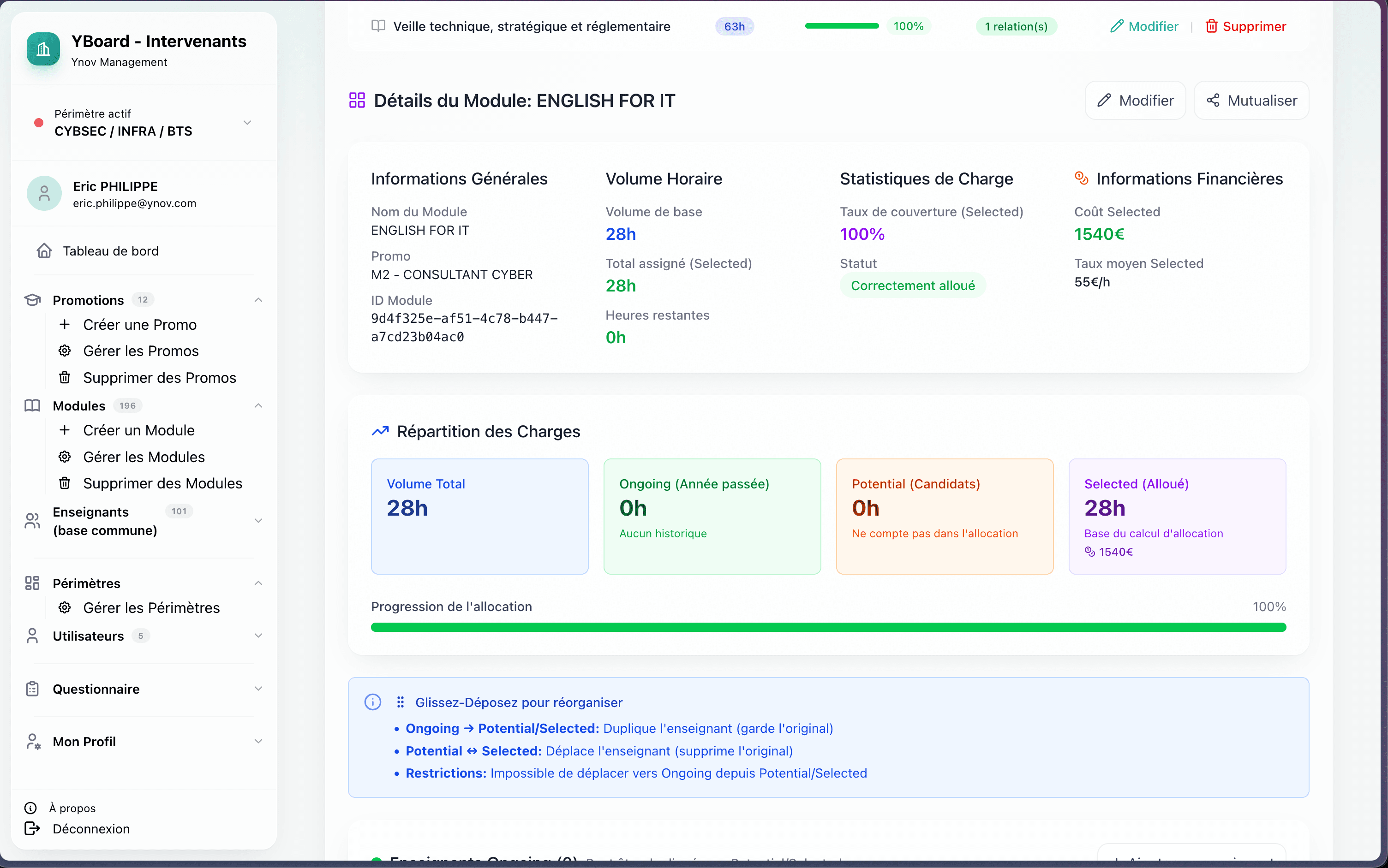Collapse the Périmètres section chevron
This screenshot has height=868, width=1388.
pos(258,583)
